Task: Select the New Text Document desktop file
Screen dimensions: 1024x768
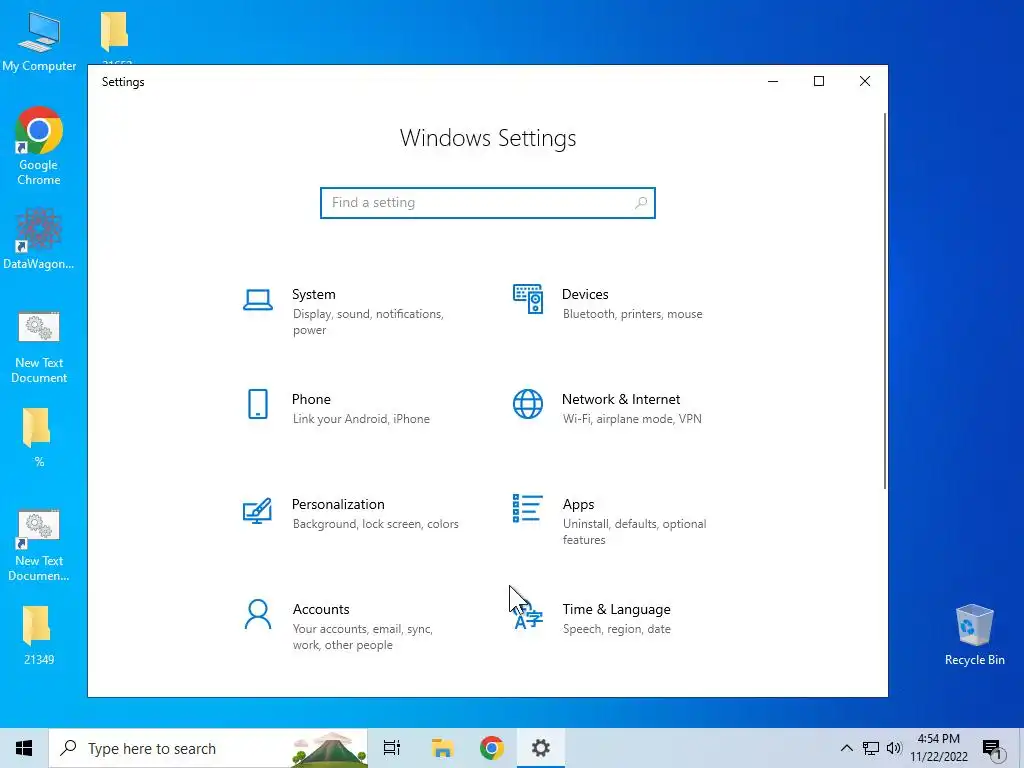Action: point(39,347)
